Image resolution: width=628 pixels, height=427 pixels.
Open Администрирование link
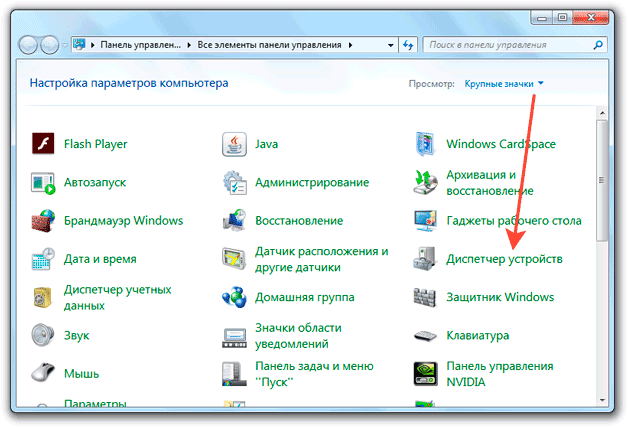[x=312, y=183]
